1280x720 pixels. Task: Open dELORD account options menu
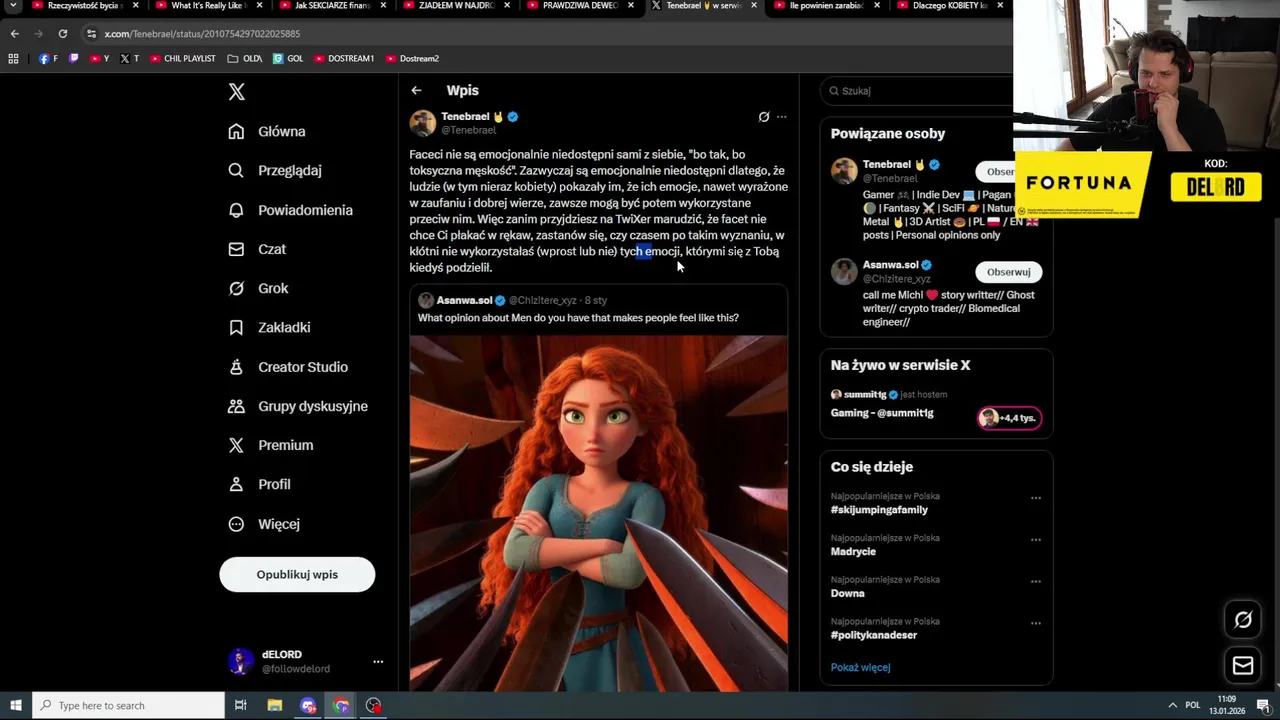point(378,661)
